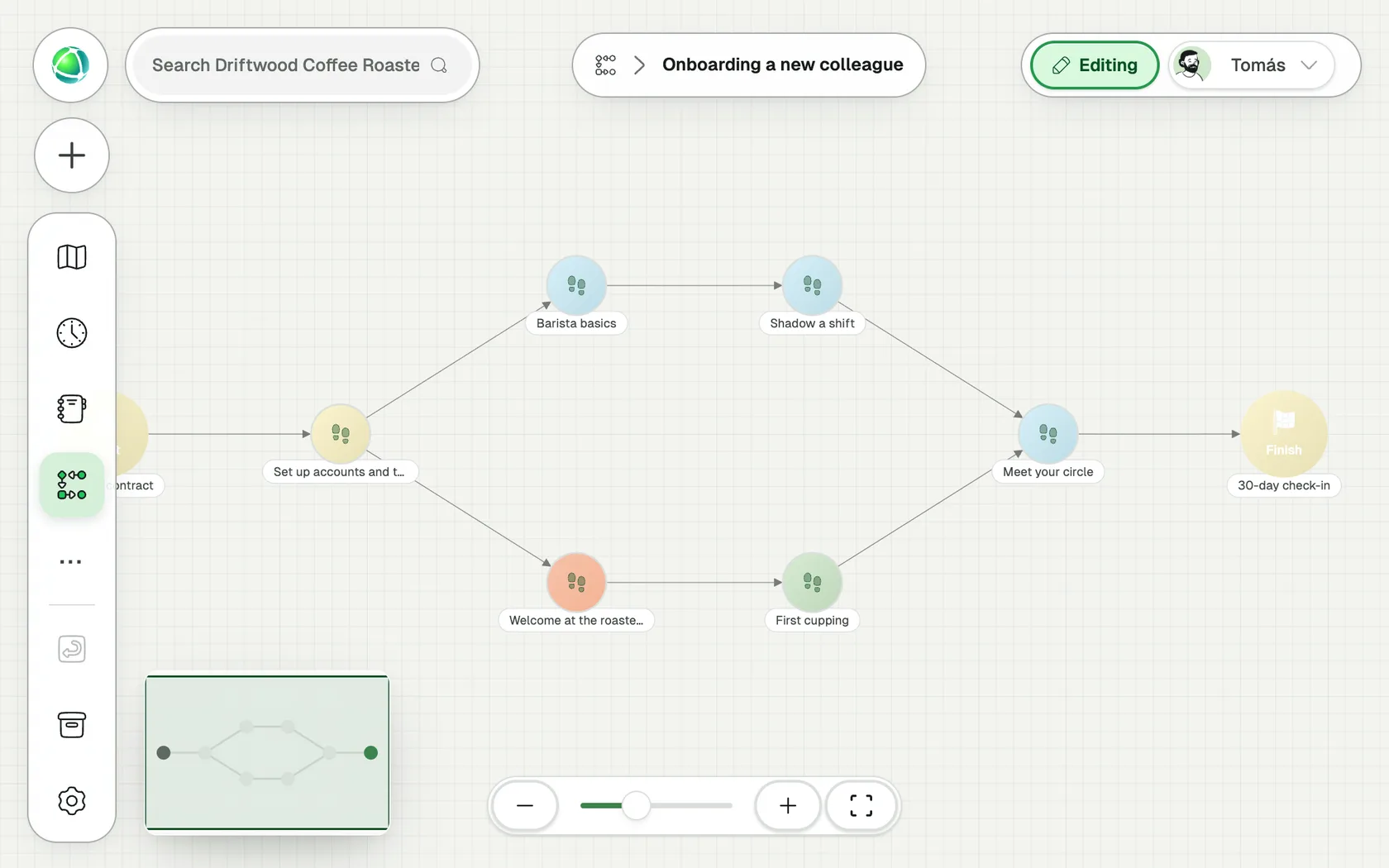Click the Search Driftwood Coffee Roaste field
This screenshot has height=868, width=1389.
pos(303,65)
